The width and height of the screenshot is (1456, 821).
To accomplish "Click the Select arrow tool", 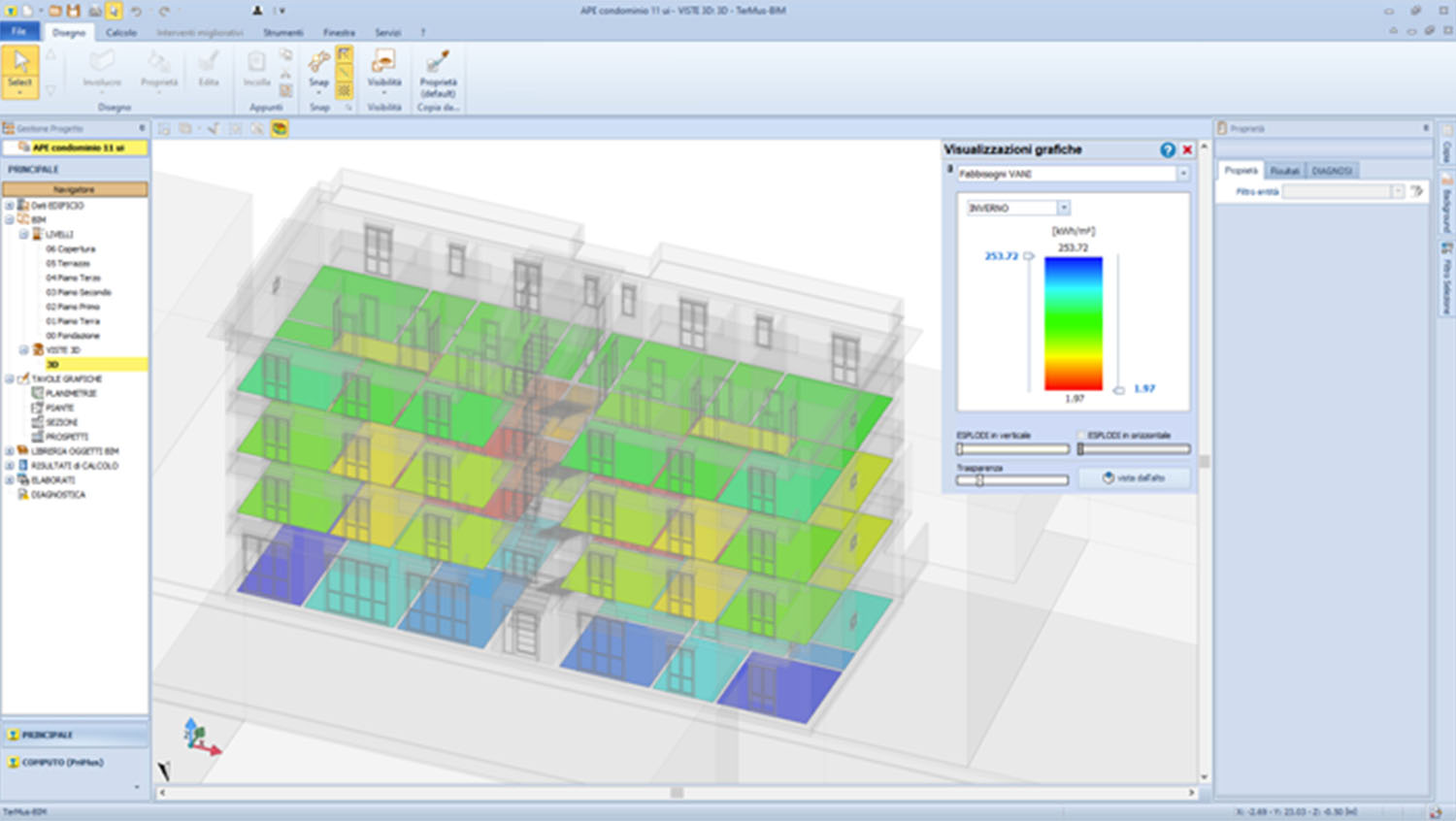I will pos(20,68).
